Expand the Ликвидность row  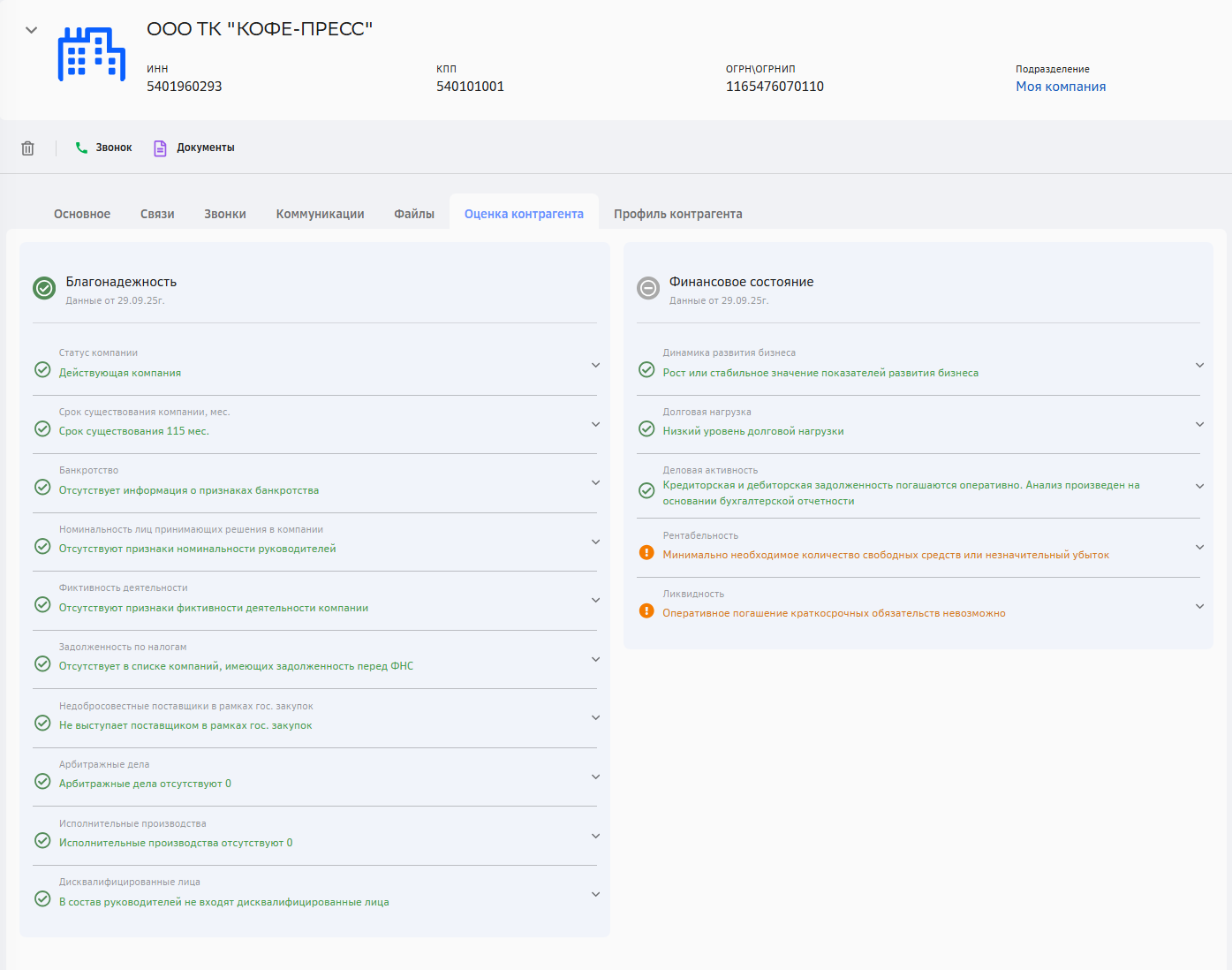click(1199, 606)
